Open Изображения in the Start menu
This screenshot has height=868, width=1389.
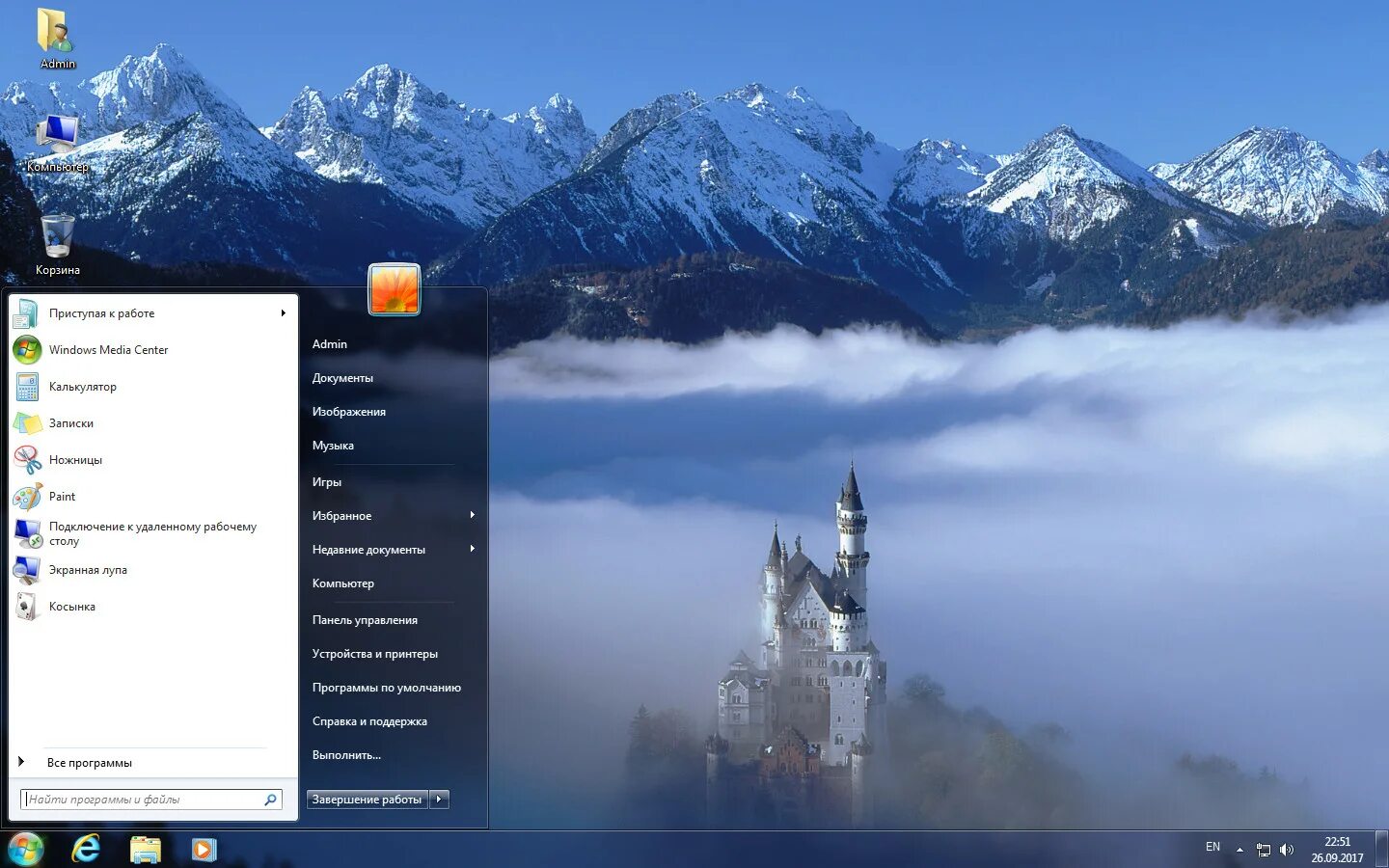tap(349, 412)
